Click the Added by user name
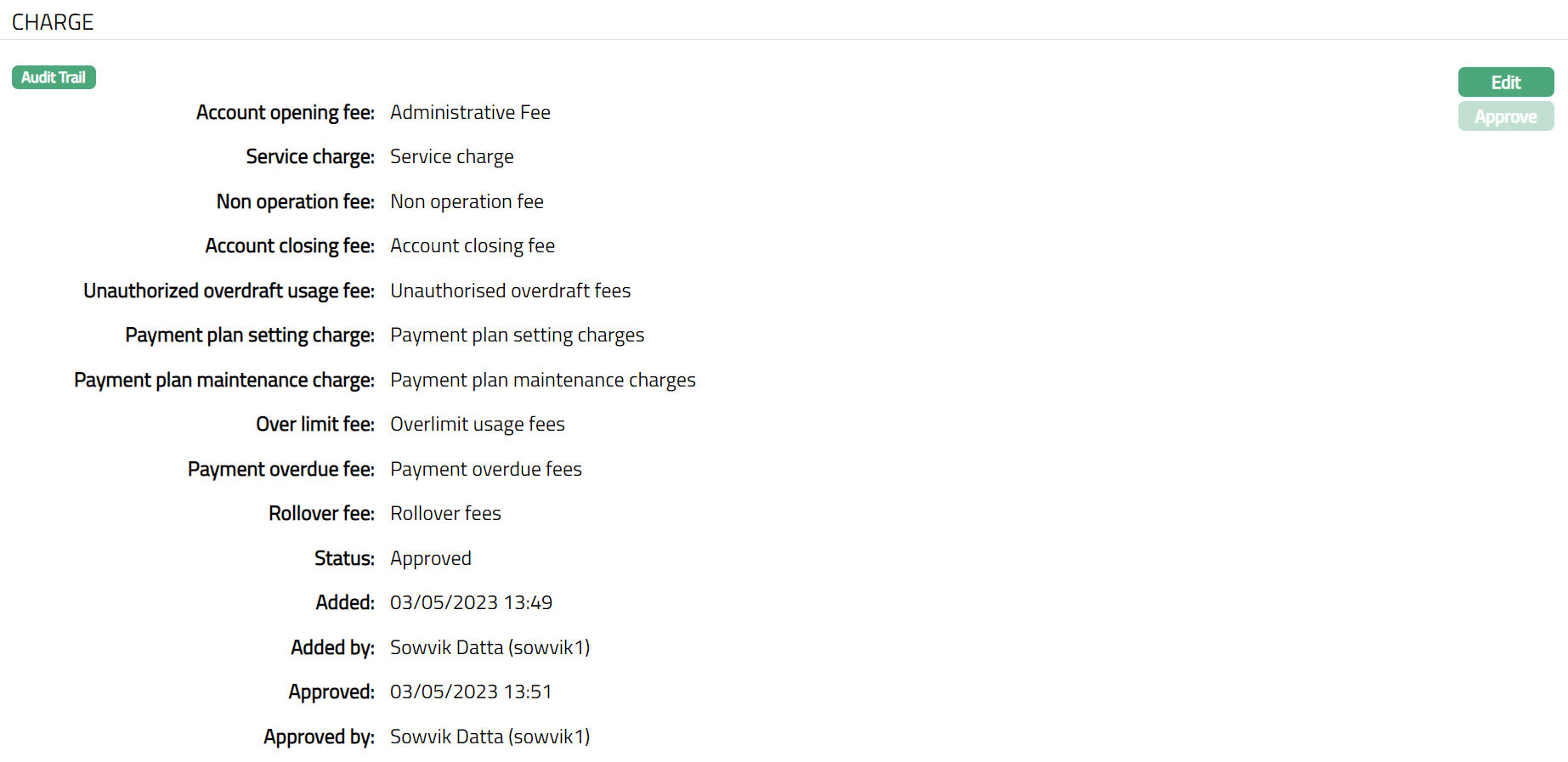 point(490,647)
